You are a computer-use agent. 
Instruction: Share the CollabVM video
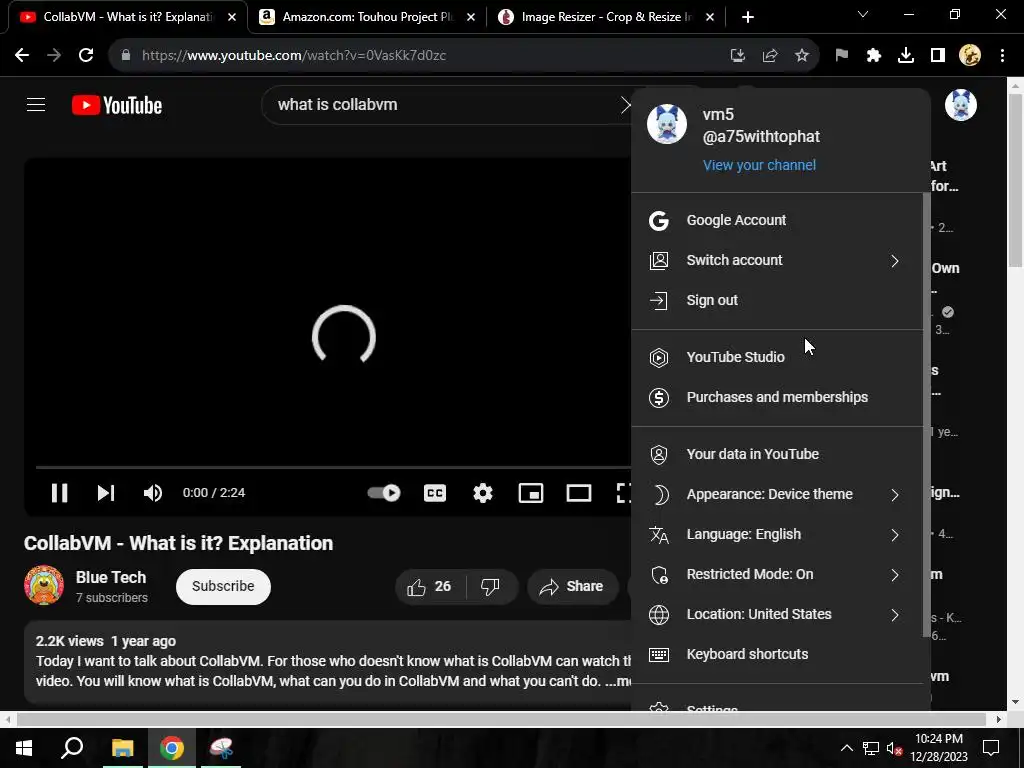pyautogui.click(x=572, y=586)
